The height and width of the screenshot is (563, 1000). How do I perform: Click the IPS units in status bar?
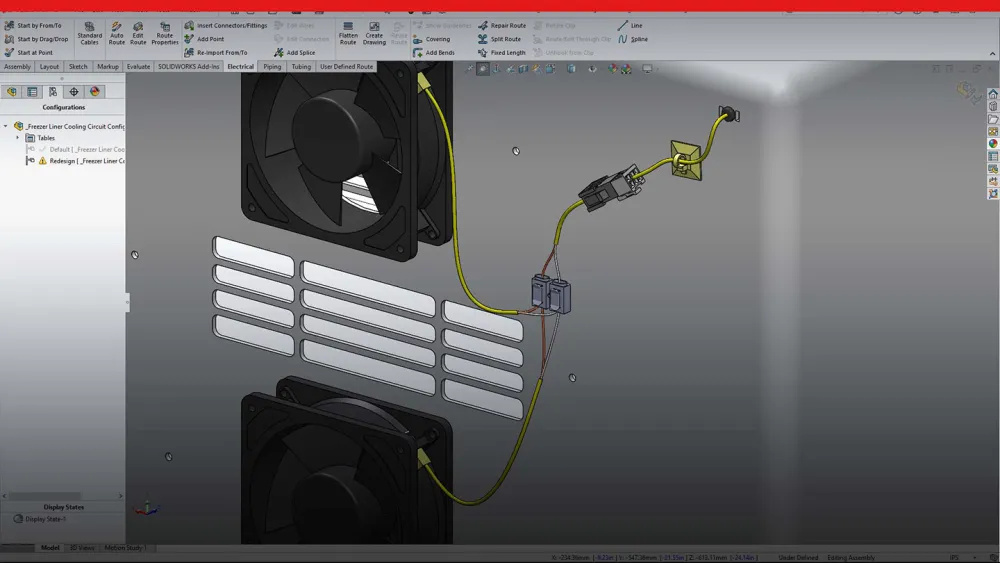(x=954, y=558)
